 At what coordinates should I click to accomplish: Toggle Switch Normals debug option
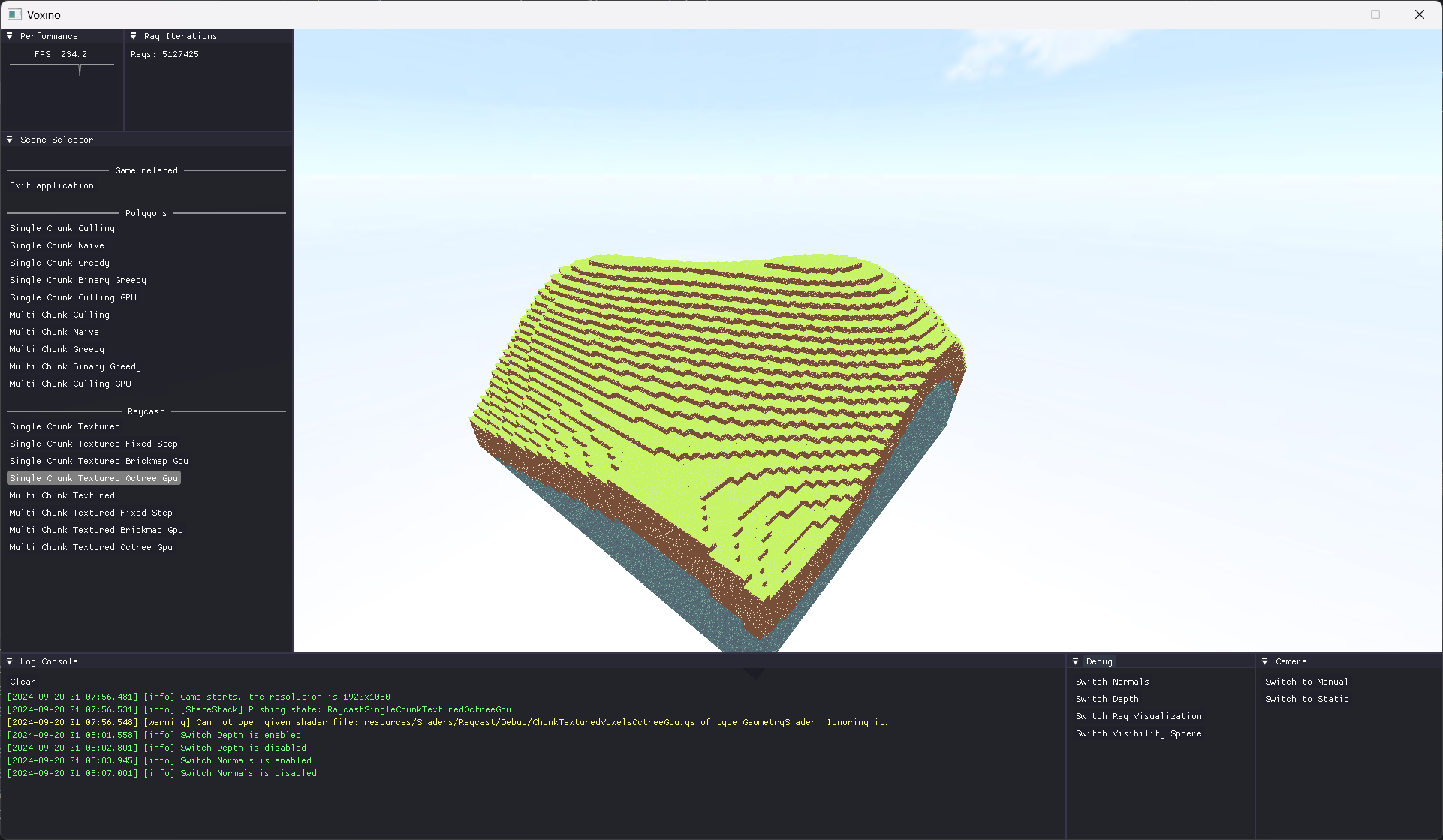click(x=1112, y=682)
